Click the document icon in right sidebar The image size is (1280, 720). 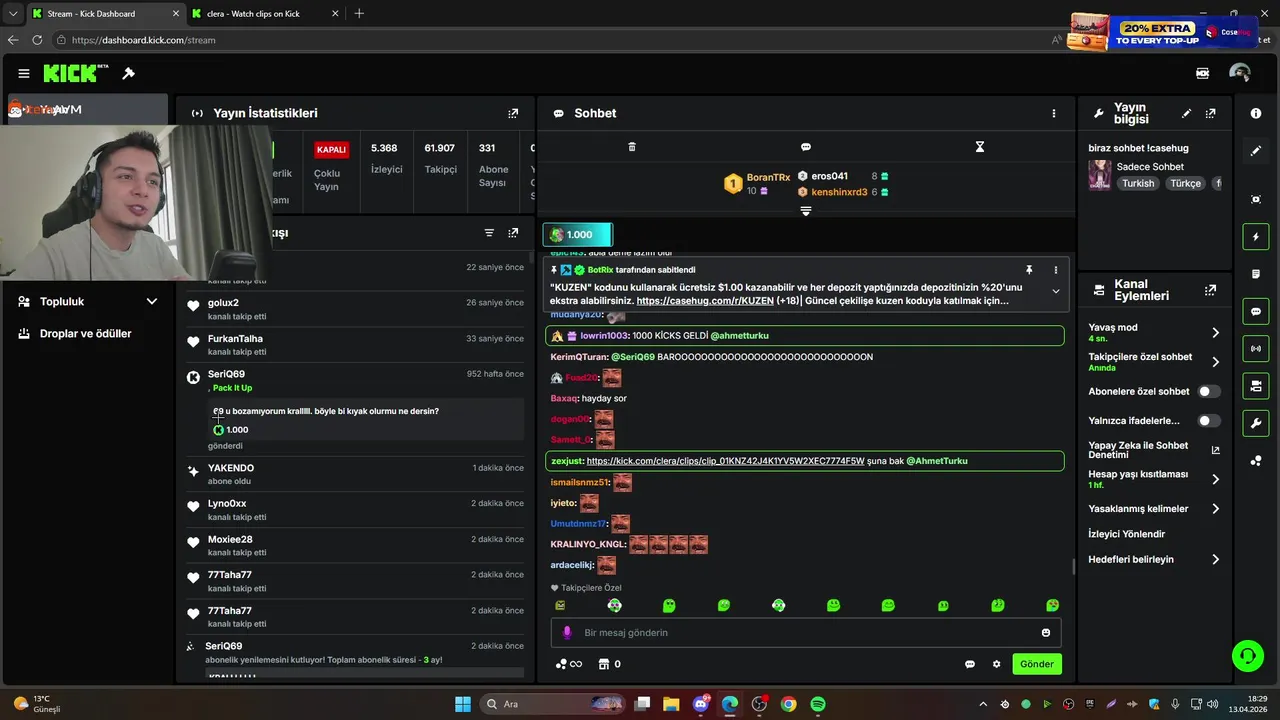click(x=1256, y=274)
